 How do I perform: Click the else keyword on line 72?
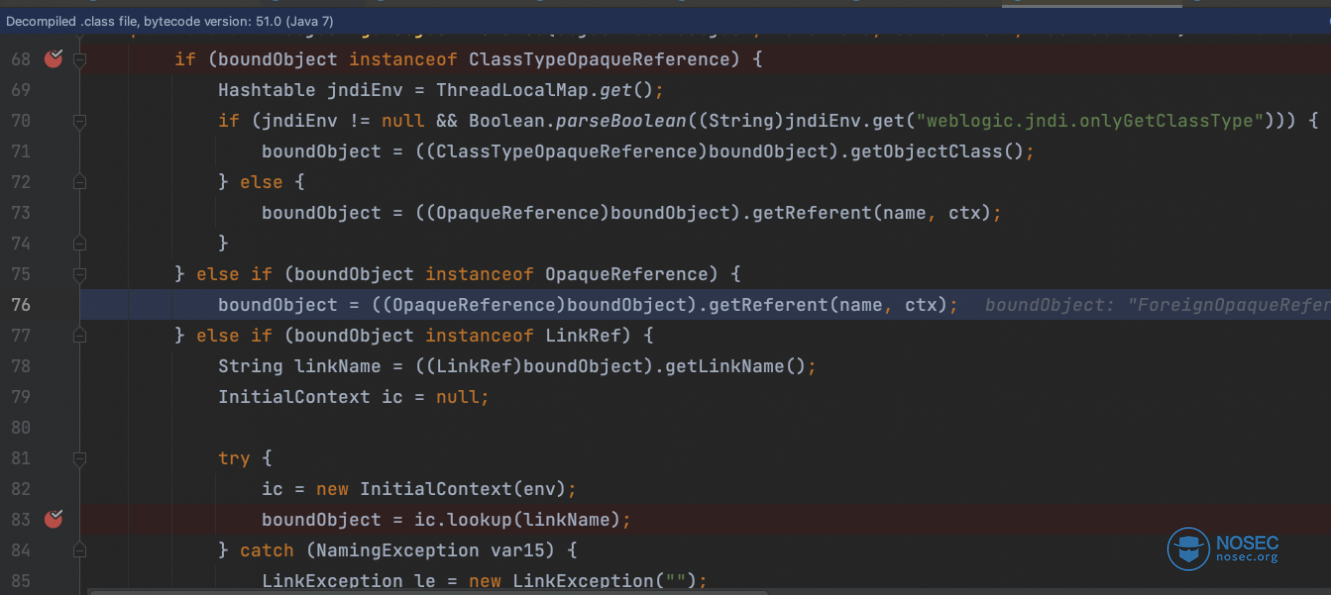pos(261,182)
